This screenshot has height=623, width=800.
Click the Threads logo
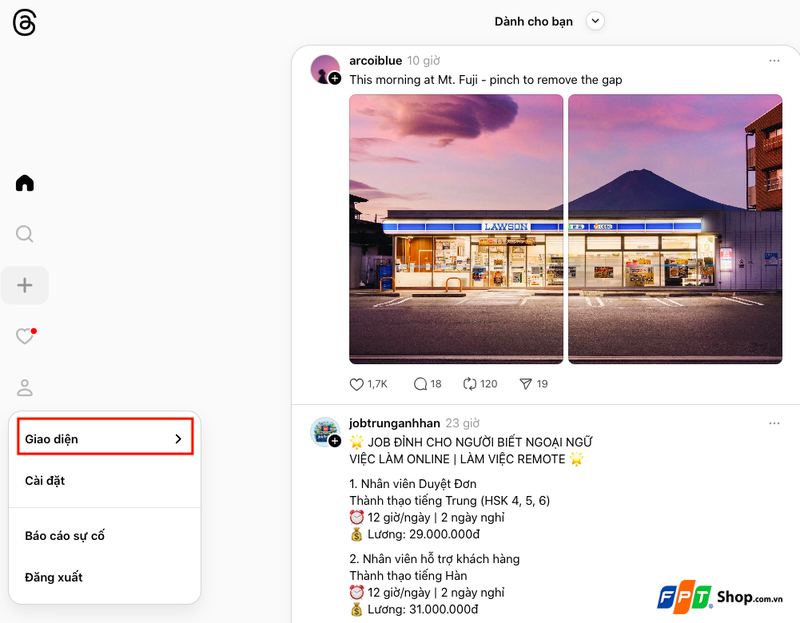pos(24,22)
